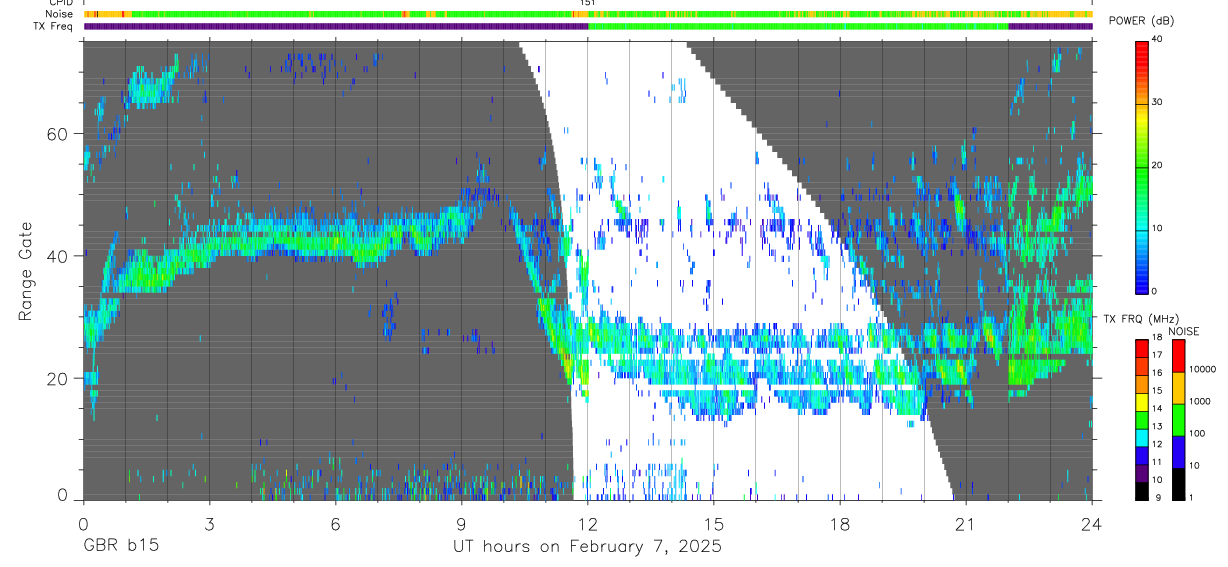1228x567 pixels.
Task: Click the "Noise" row label at top
Action: click(60, 14)
